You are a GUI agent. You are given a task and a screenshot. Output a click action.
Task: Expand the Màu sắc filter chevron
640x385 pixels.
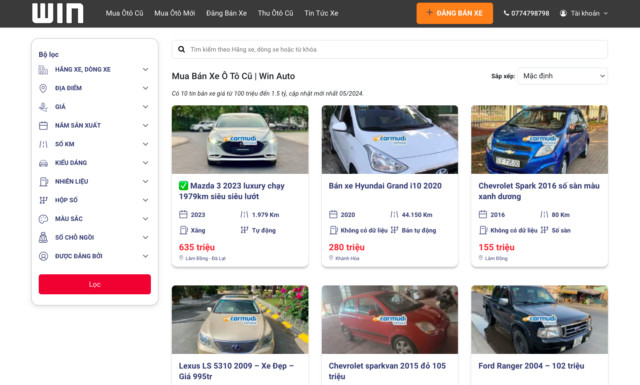pos(145,219)
